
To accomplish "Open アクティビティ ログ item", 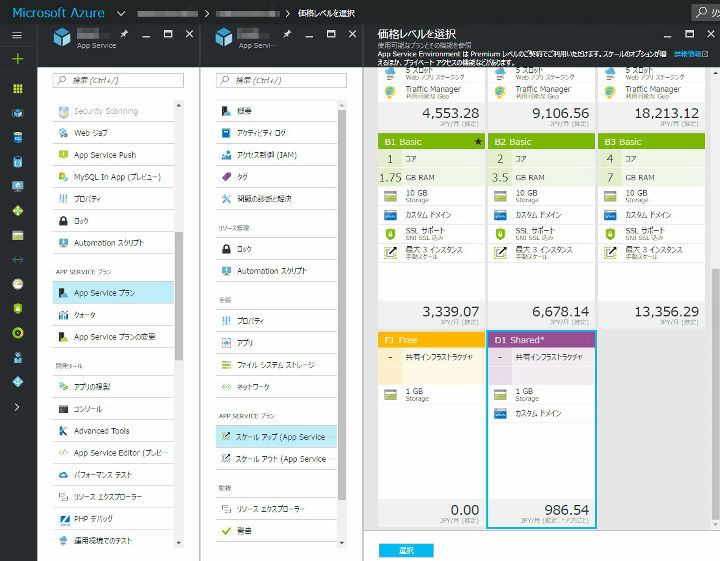I will point(276,133).
